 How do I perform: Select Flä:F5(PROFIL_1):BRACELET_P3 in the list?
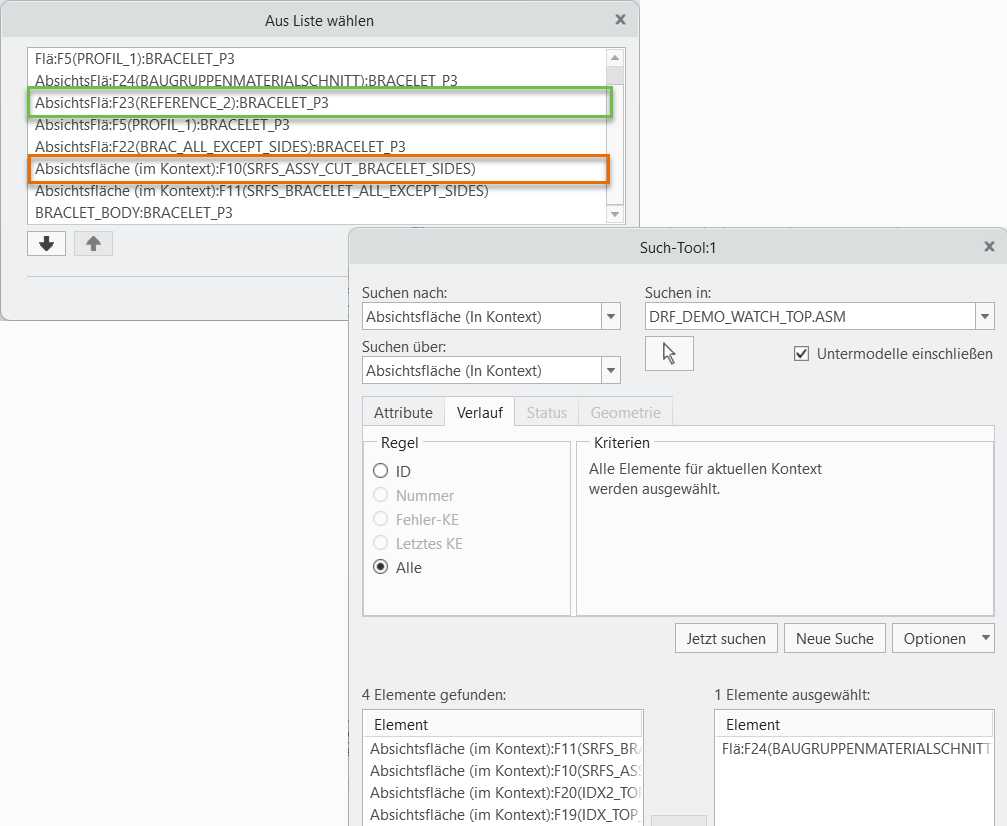pyautogui.click(x=317, y=58)
